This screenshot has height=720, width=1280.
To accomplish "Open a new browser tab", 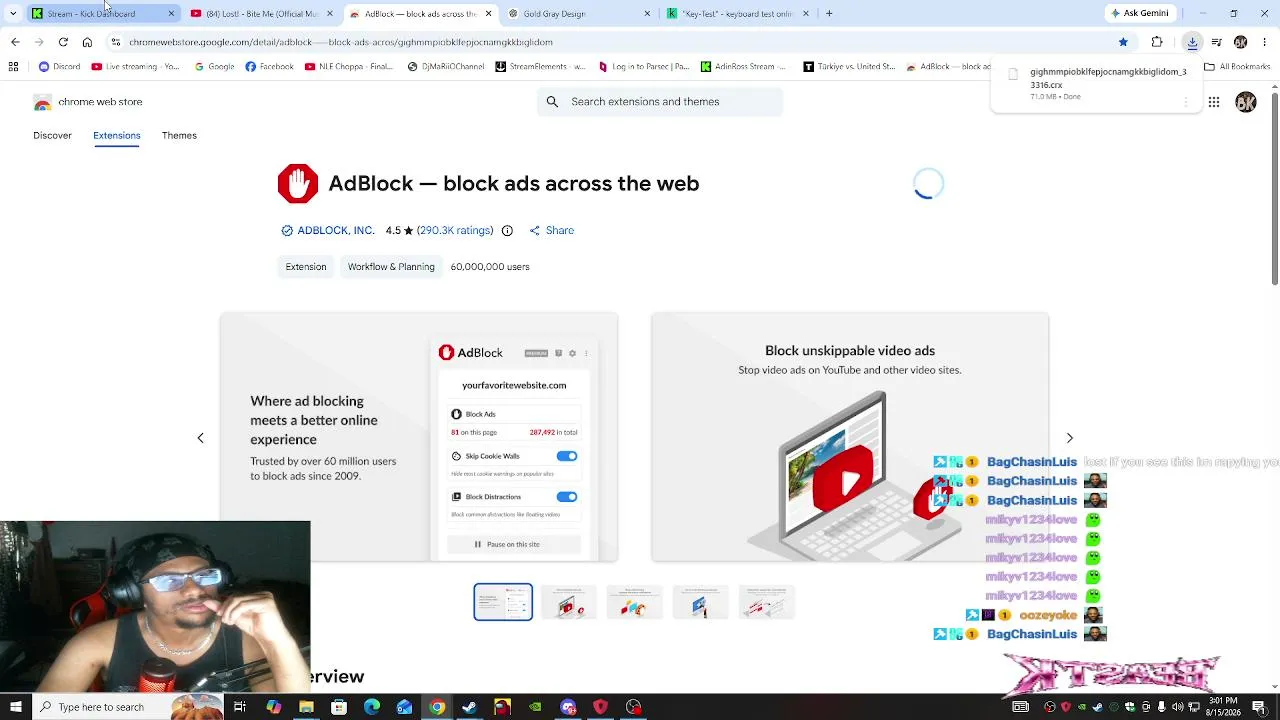I will click(829, 14).
